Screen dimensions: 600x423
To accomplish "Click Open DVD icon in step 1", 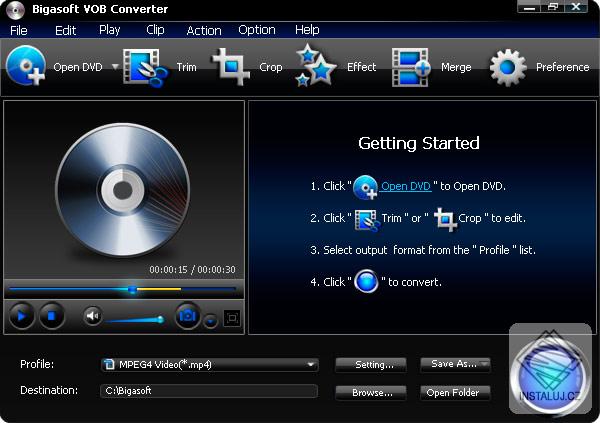I will [365, 187].
